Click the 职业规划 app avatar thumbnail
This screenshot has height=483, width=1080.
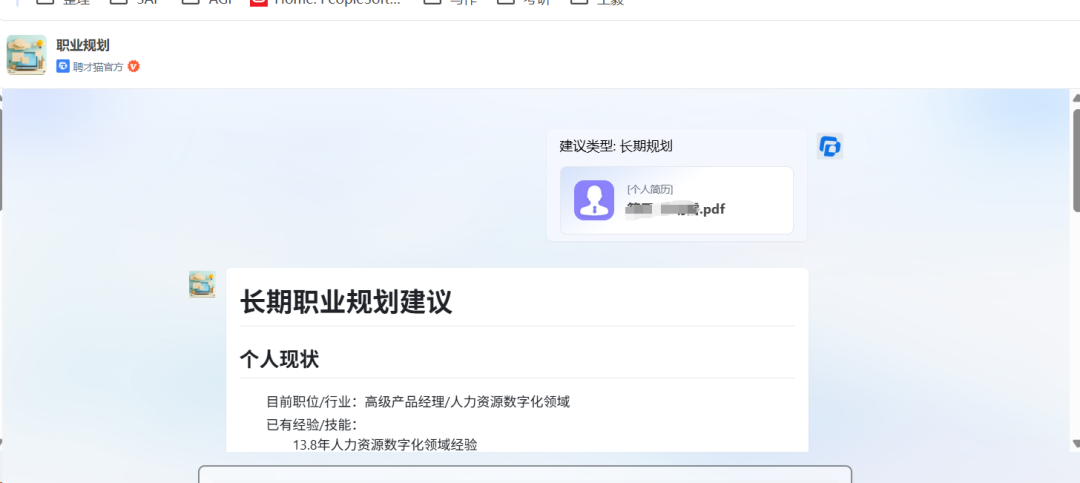click(27, 55)
